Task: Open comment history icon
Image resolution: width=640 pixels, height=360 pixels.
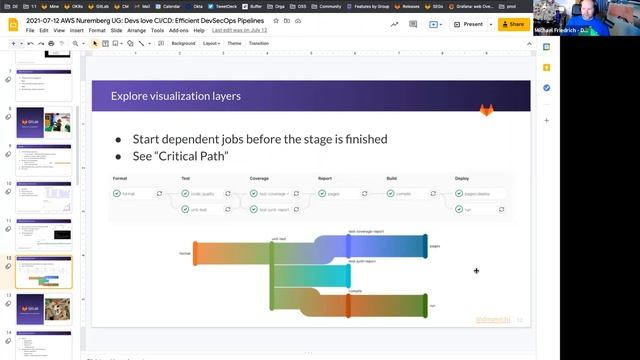Action: [413, 24]
